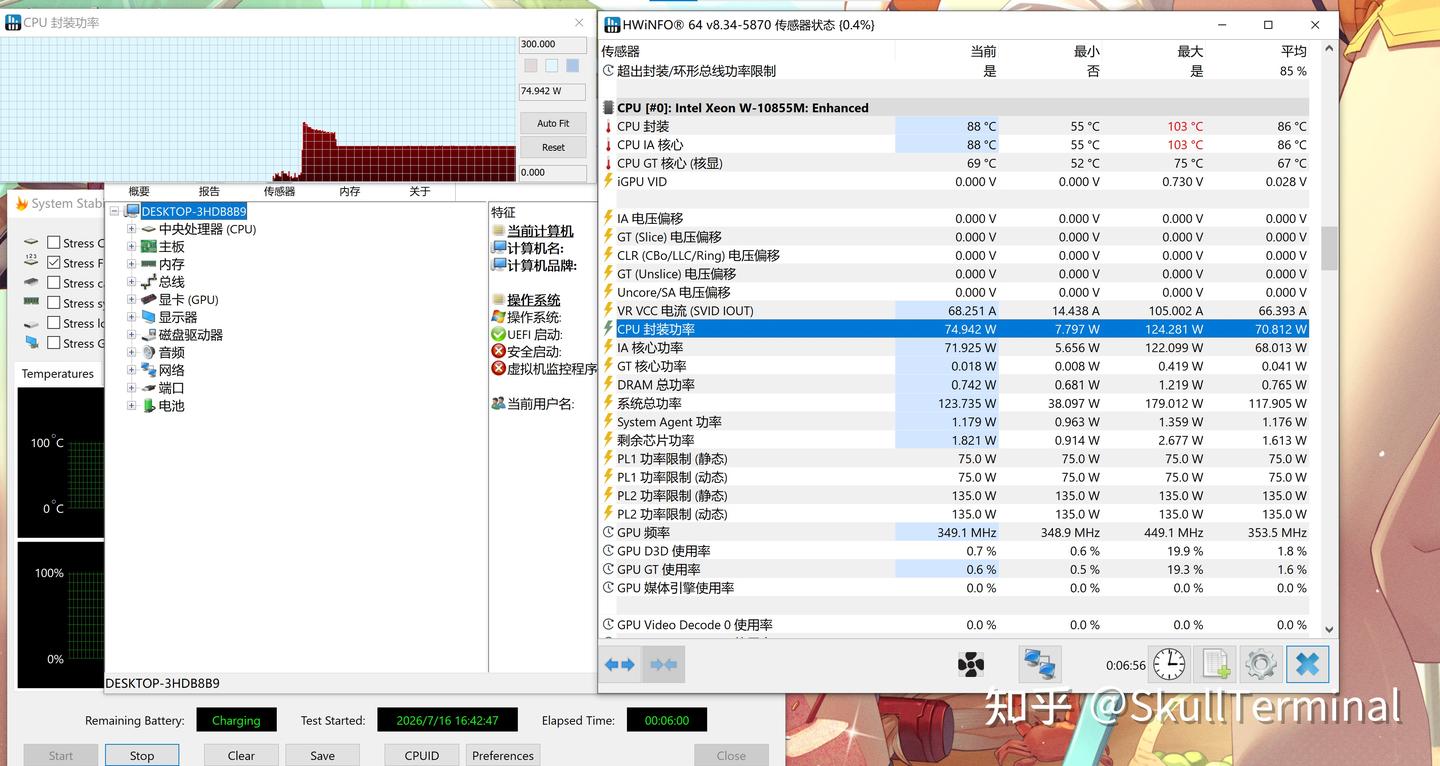Click thermometer icon on CPU 封装 row
1440x766 pixels.
[608, 126]
